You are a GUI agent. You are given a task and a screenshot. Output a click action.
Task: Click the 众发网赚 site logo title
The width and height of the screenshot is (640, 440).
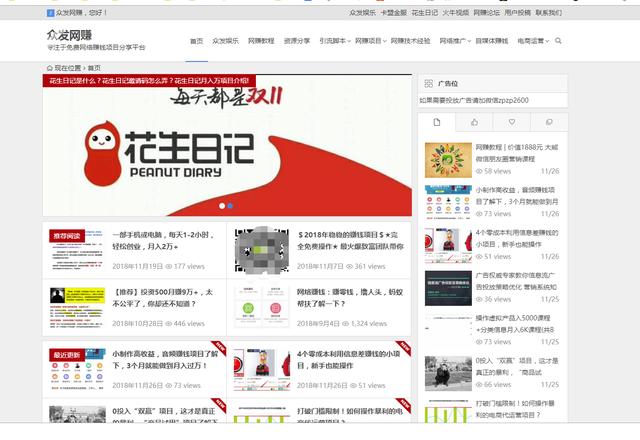pos(69,35)
